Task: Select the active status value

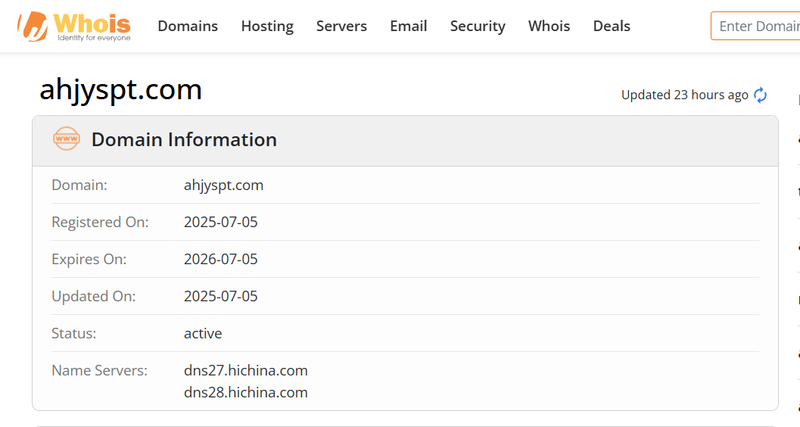Action: [203, 333]
